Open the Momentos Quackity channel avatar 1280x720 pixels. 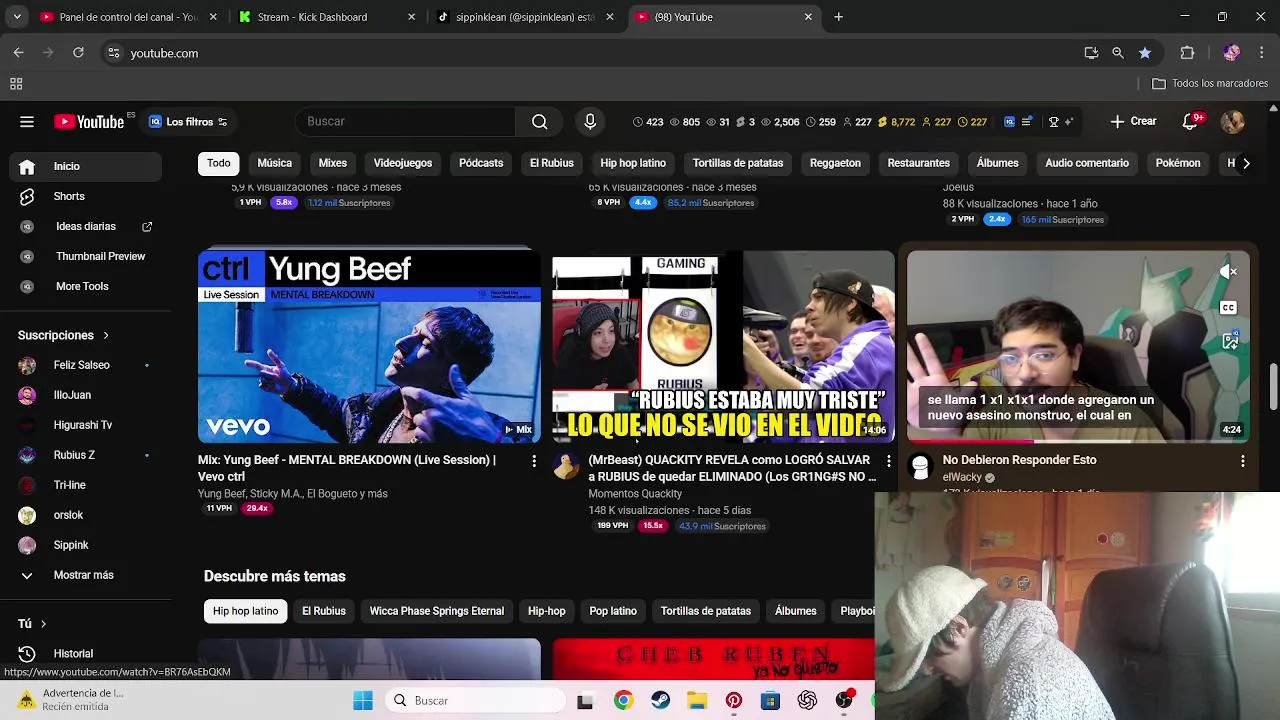[566, 466]
